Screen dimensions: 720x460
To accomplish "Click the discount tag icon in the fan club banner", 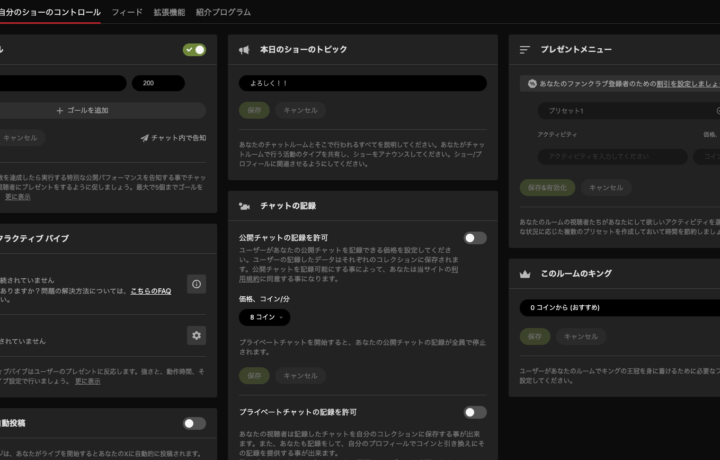I will tap(534, 84).
